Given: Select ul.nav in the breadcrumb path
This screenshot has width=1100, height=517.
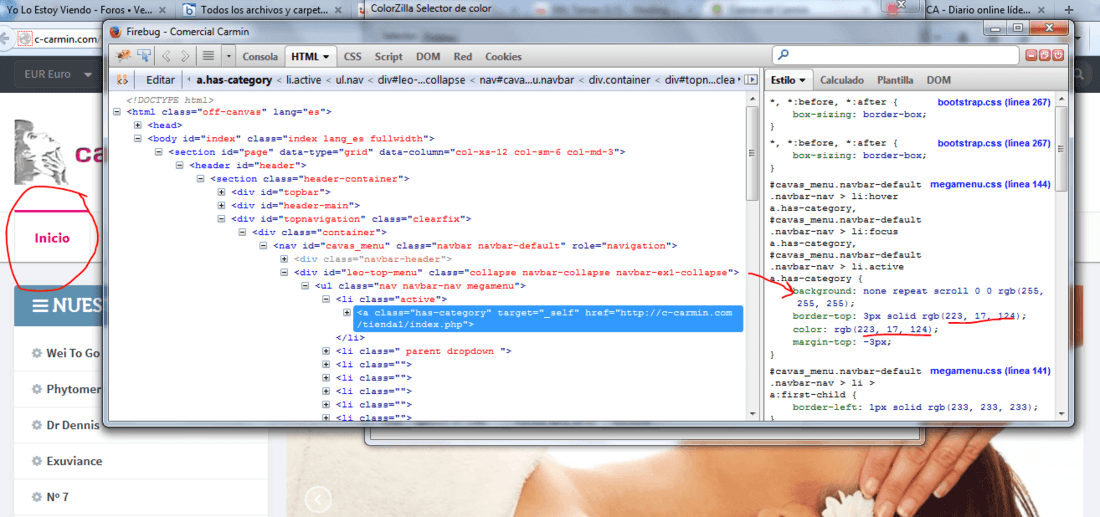Looking at the screenshot, I should [x=347, y=80].
